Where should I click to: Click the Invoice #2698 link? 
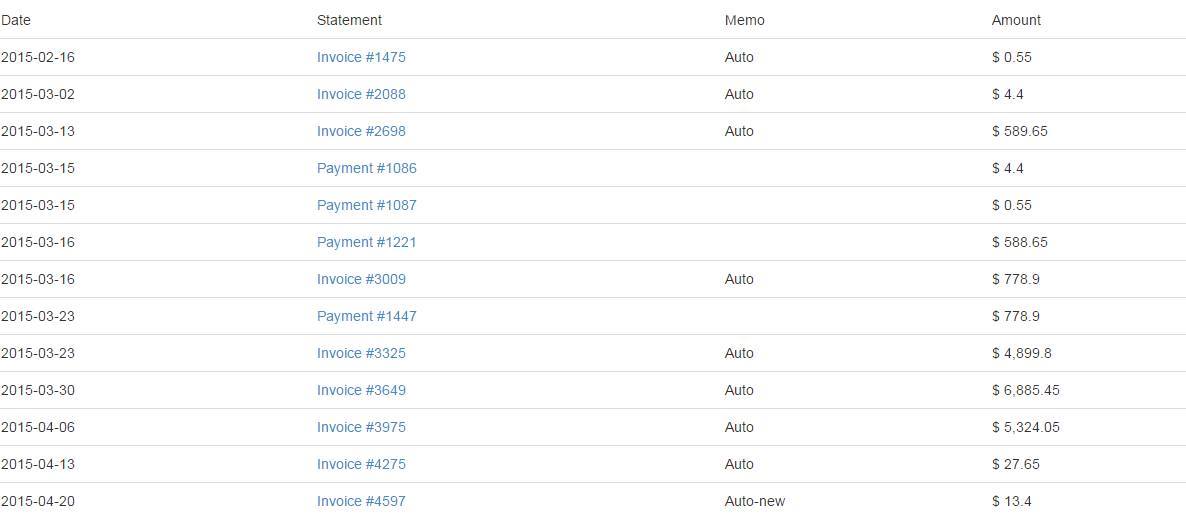coord(361,131)
